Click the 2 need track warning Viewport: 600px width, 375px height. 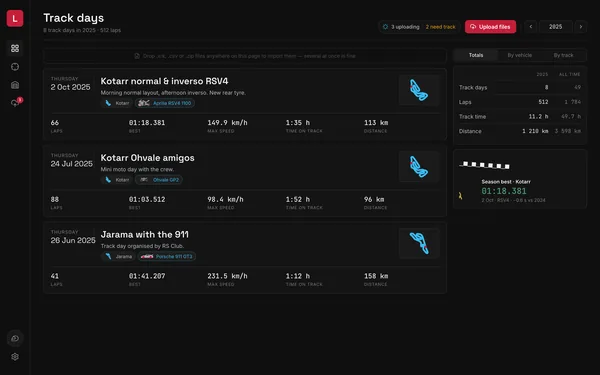pos(440,27)
